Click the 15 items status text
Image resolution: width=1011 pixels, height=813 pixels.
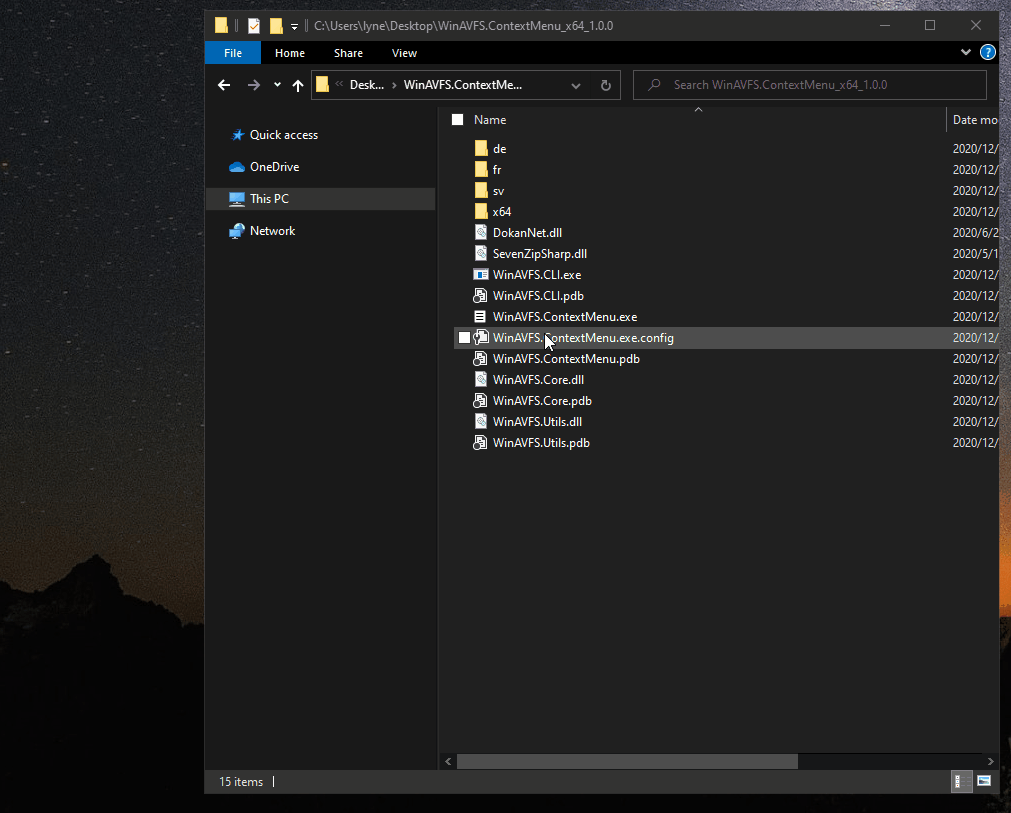(x=241, y=782)
